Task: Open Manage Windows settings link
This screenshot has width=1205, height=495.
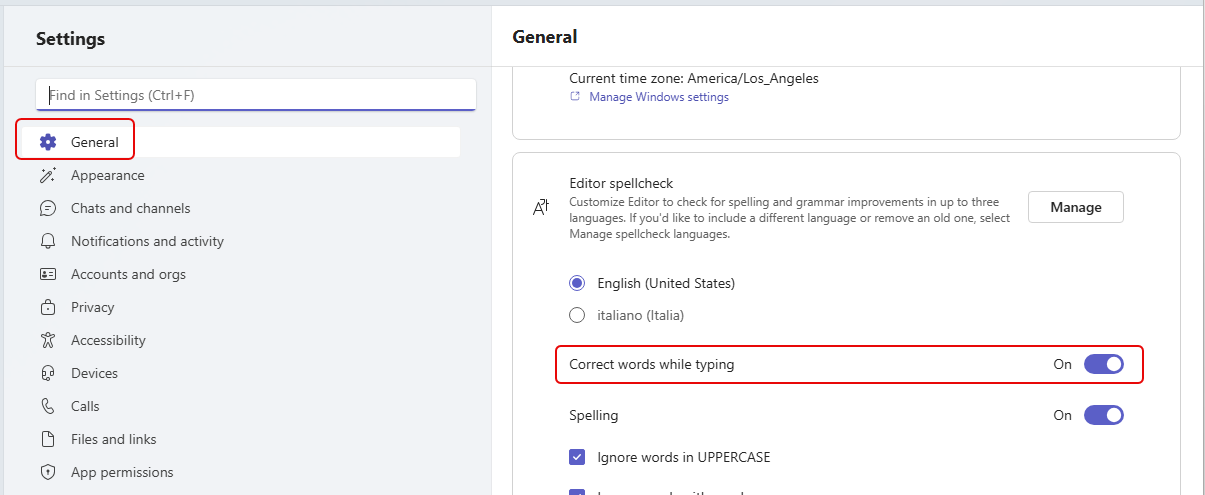Action: 658,97
